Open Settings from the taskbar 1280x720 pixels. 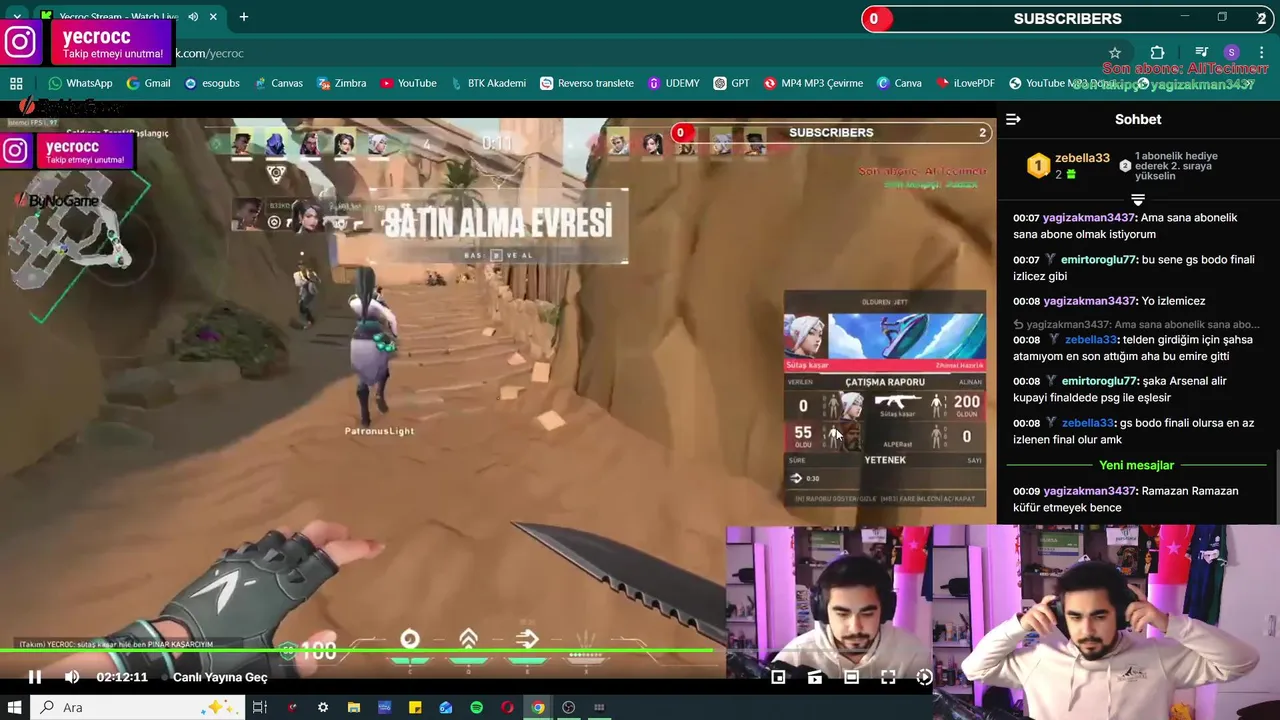(x=323, y=707)
